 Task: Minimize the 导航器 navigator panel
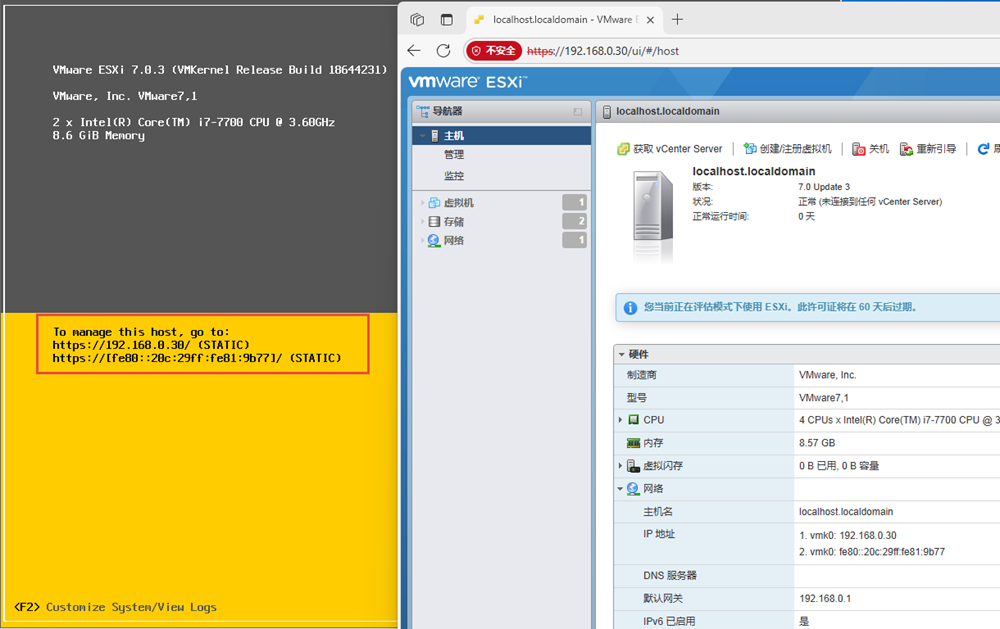(x=577, y=112)
